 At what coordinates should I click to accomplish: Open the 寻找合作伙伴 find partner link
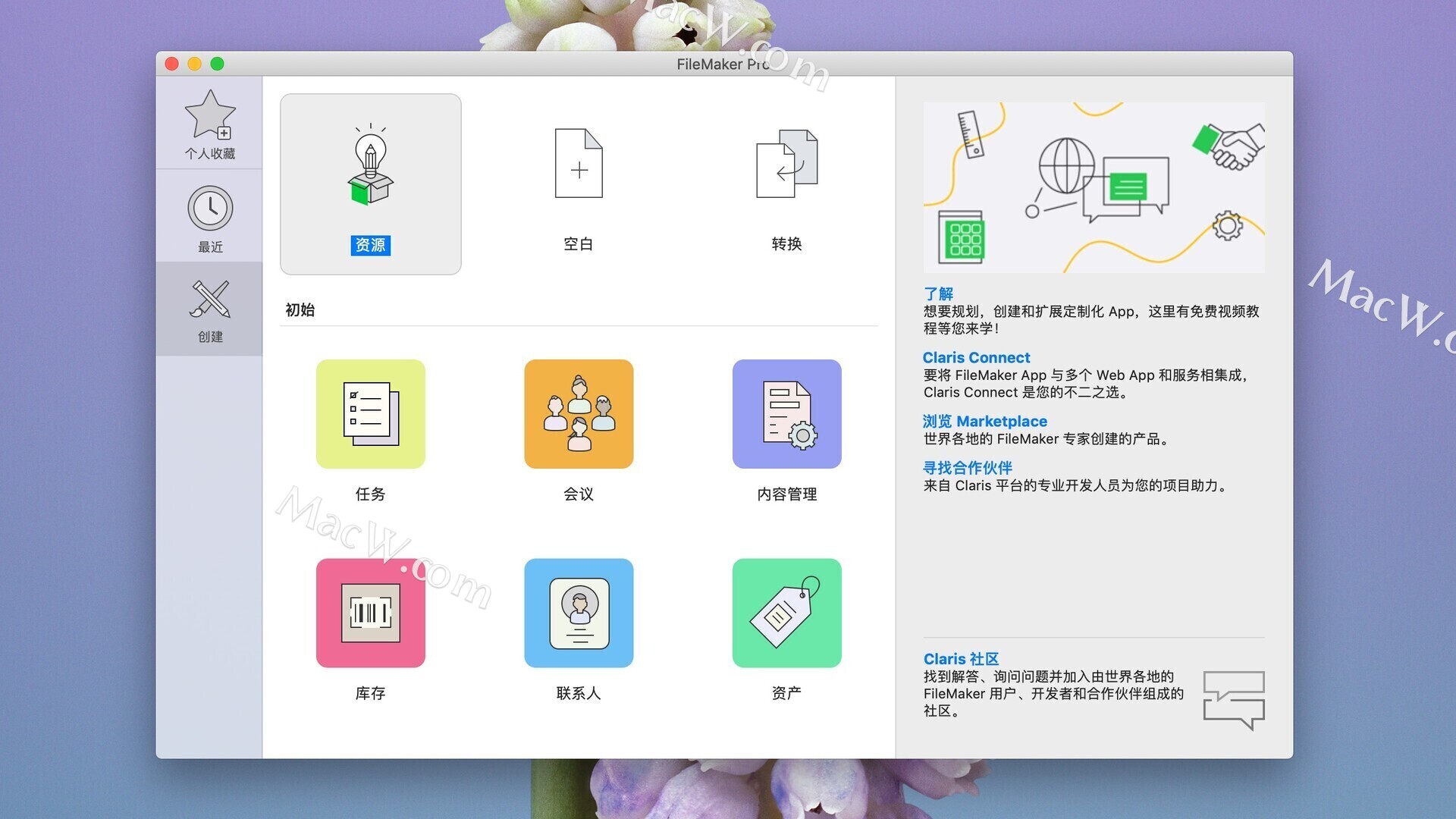tap(968, 468)
